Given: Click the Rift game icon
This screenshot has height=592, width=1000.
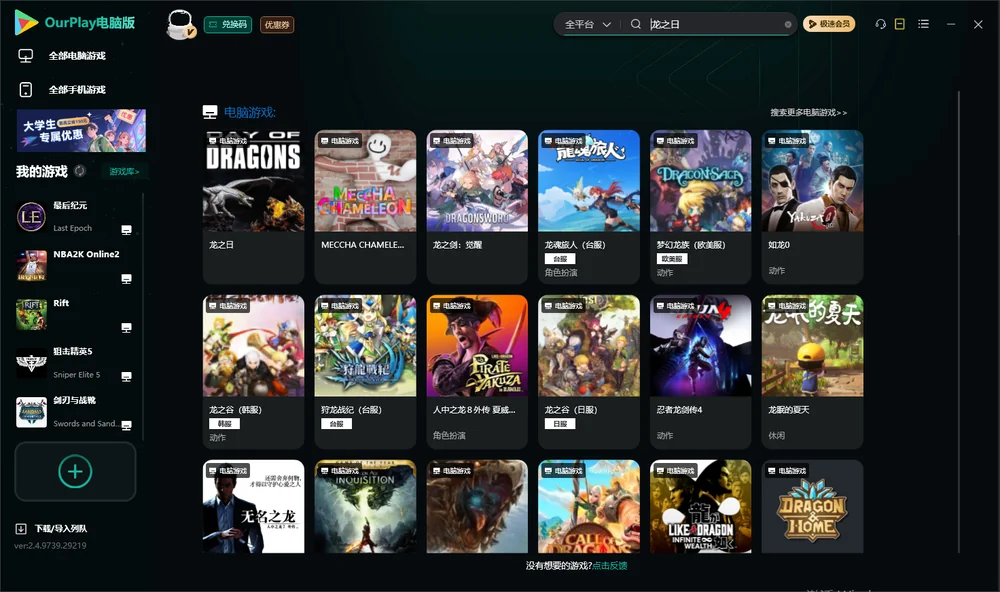Looking at the screenshot, I should click(x=31, y=314).
